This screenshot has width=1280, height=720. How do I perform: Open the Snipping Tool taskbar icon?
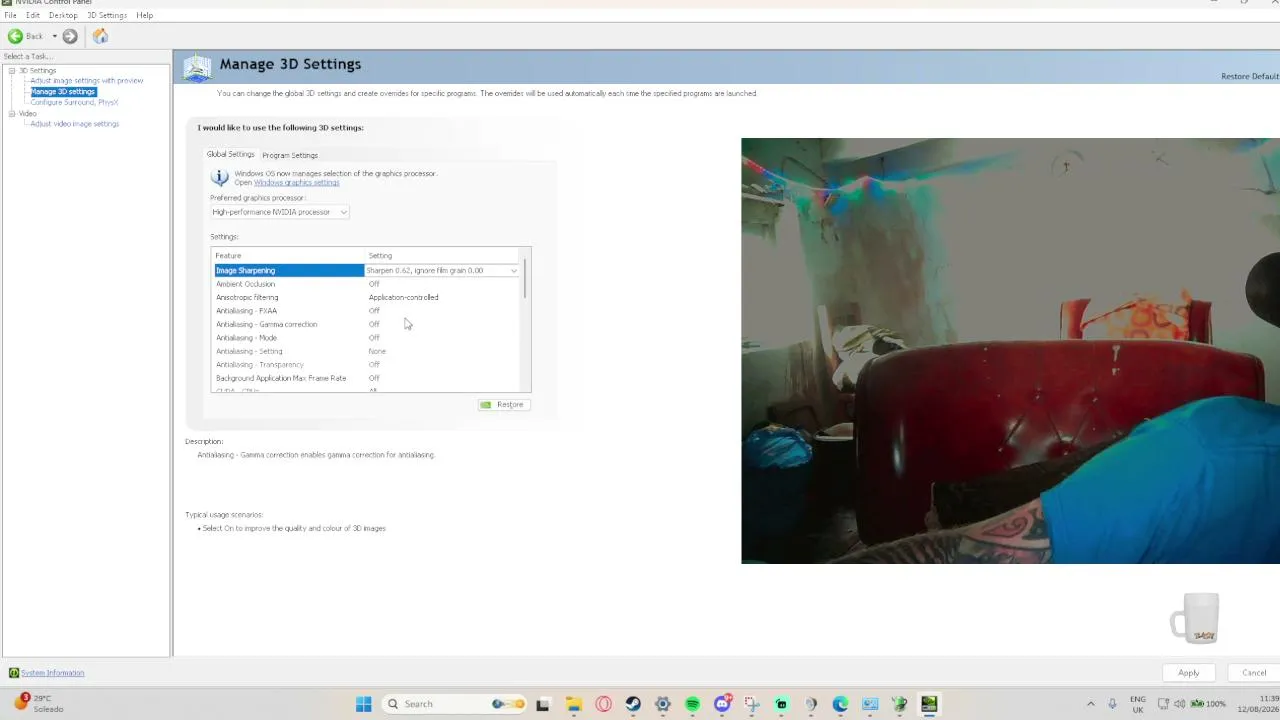coord(752,704)
